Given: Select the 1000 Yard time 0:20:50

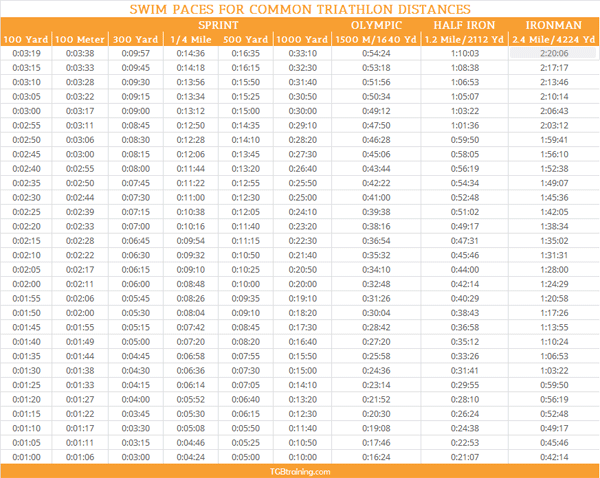Looking at the screenshot, I should 302,269.
